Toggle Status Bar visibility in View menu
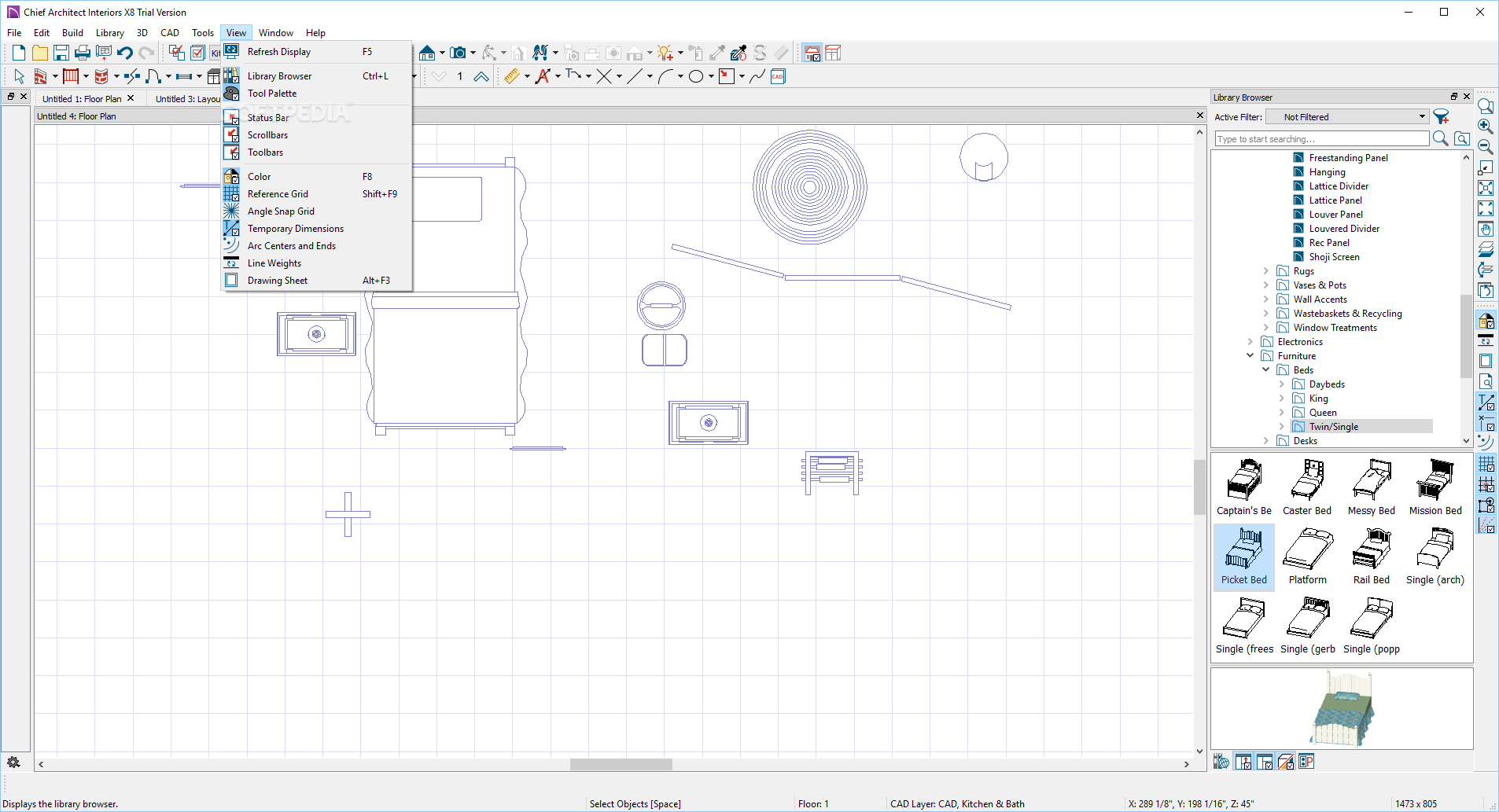This screenshot has height=812, width=1499. [x=317, y=118]
